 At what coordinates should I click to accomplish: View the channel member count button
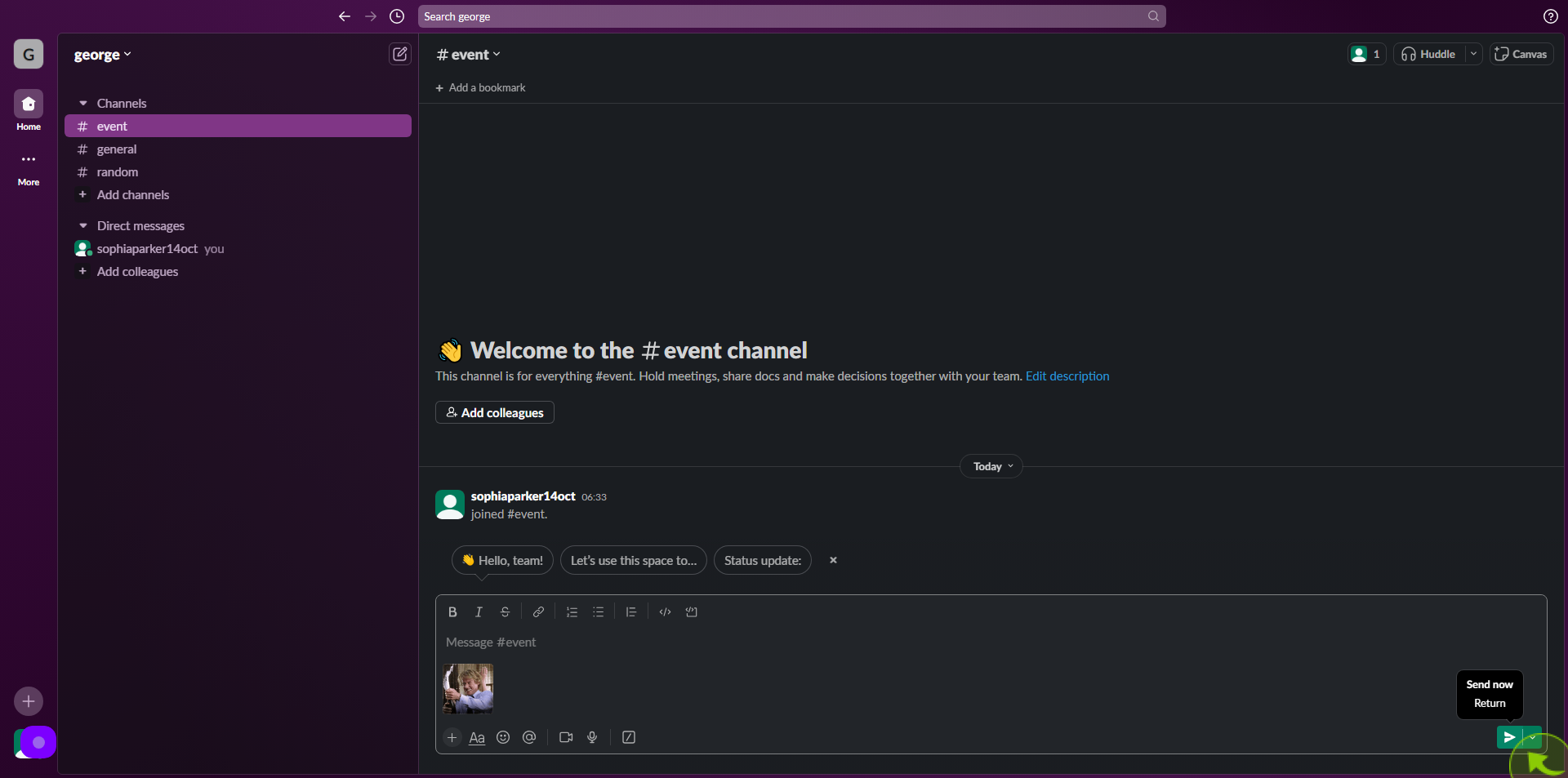[x=1366, y=54]
